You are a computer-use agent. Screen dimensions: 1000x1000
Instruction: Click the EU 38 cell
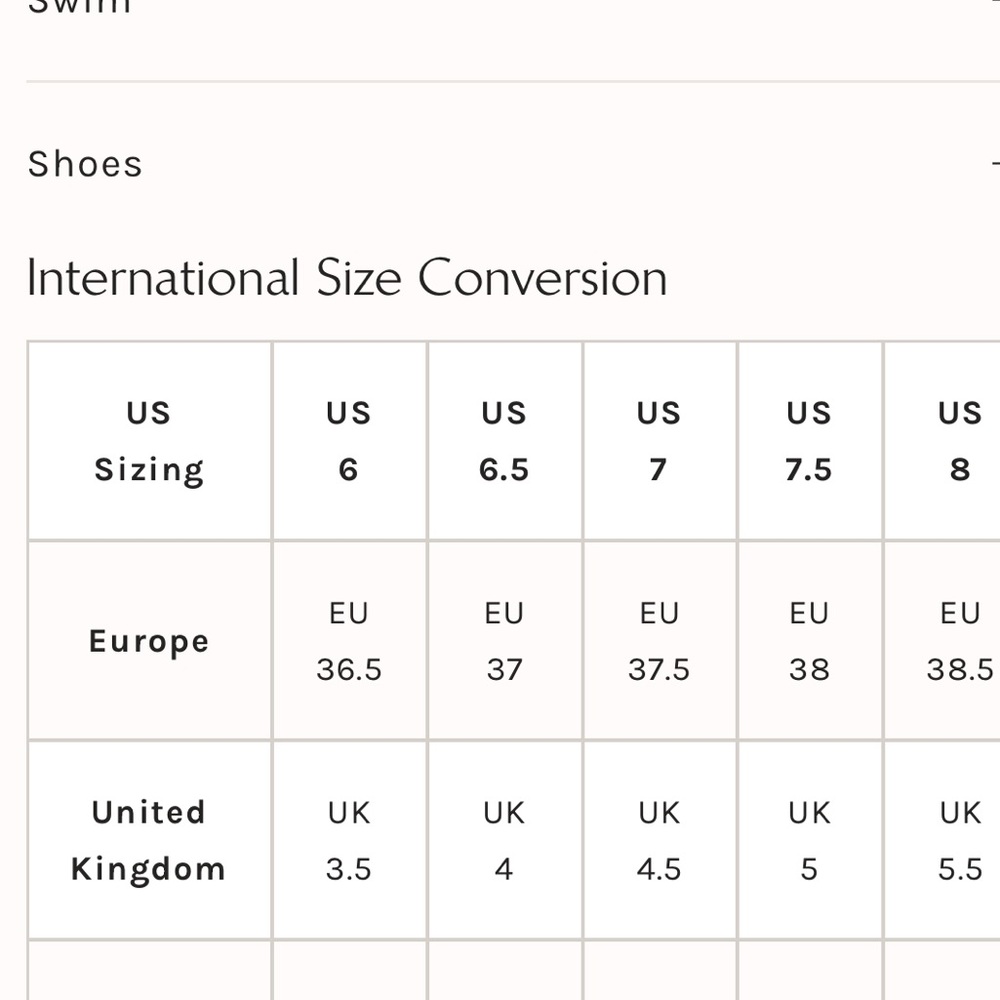(809, 641)
